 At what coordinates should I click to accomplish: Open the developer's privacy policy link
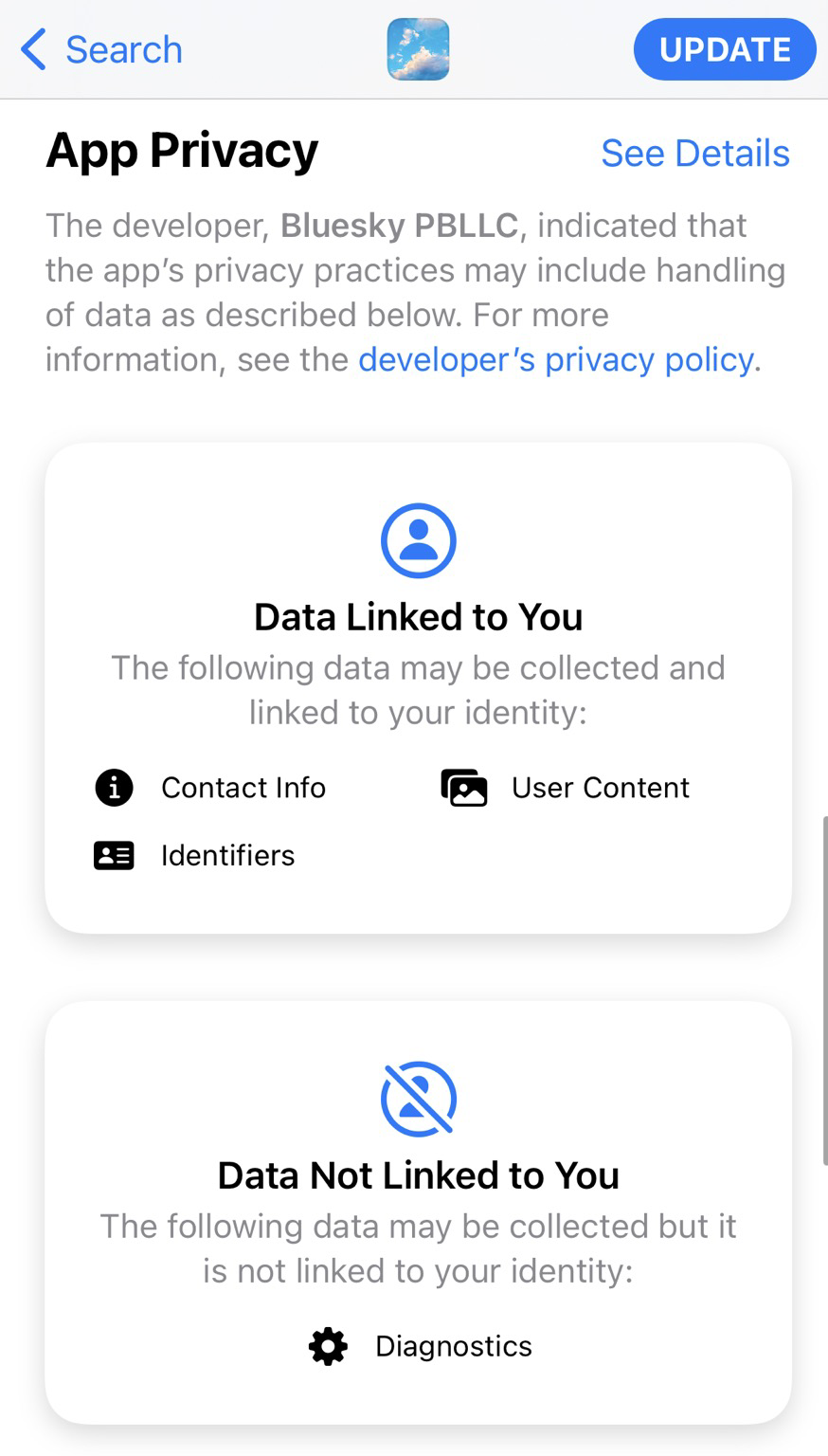tap(556, 360)
